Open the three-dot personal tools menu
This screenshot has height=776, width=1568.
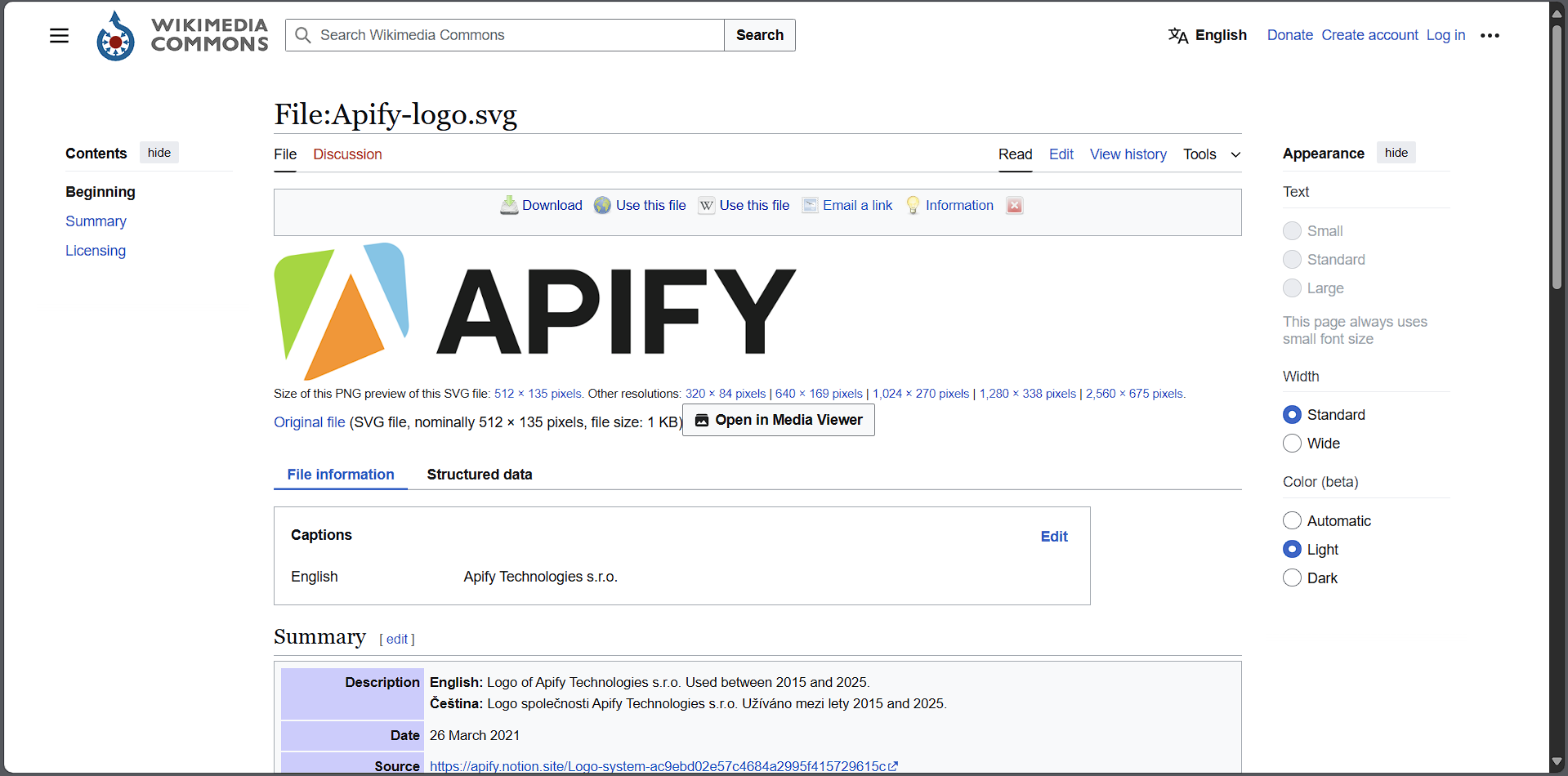(1490, 35)
